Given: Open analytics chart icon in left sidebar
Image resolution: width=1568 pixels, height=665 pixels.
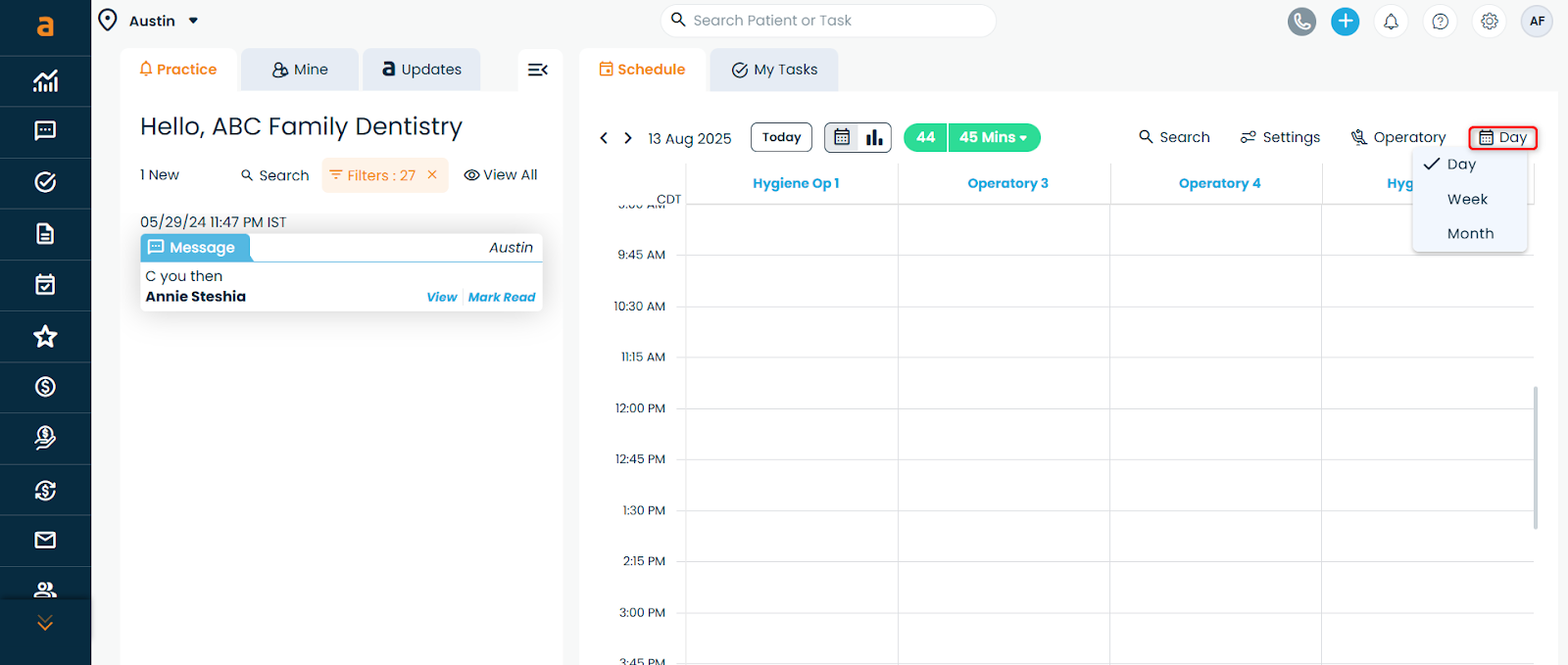Looking at the screenshot, I should tap(45, 81).
